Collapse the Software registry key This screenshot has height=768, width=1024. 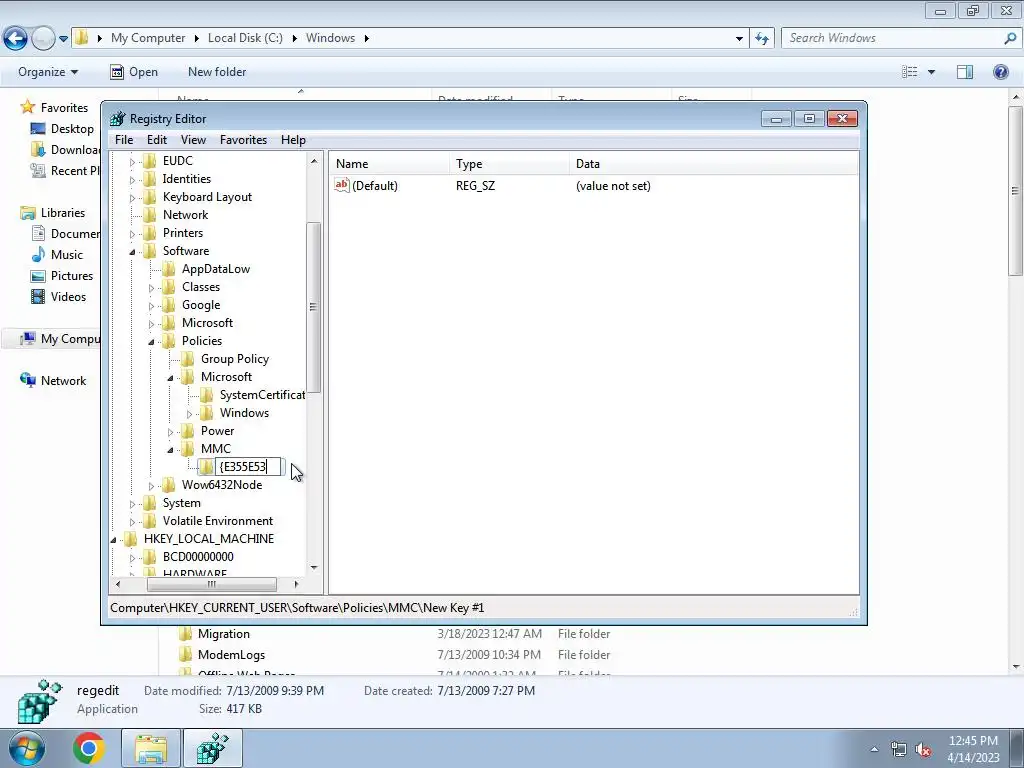coord(132,251)
